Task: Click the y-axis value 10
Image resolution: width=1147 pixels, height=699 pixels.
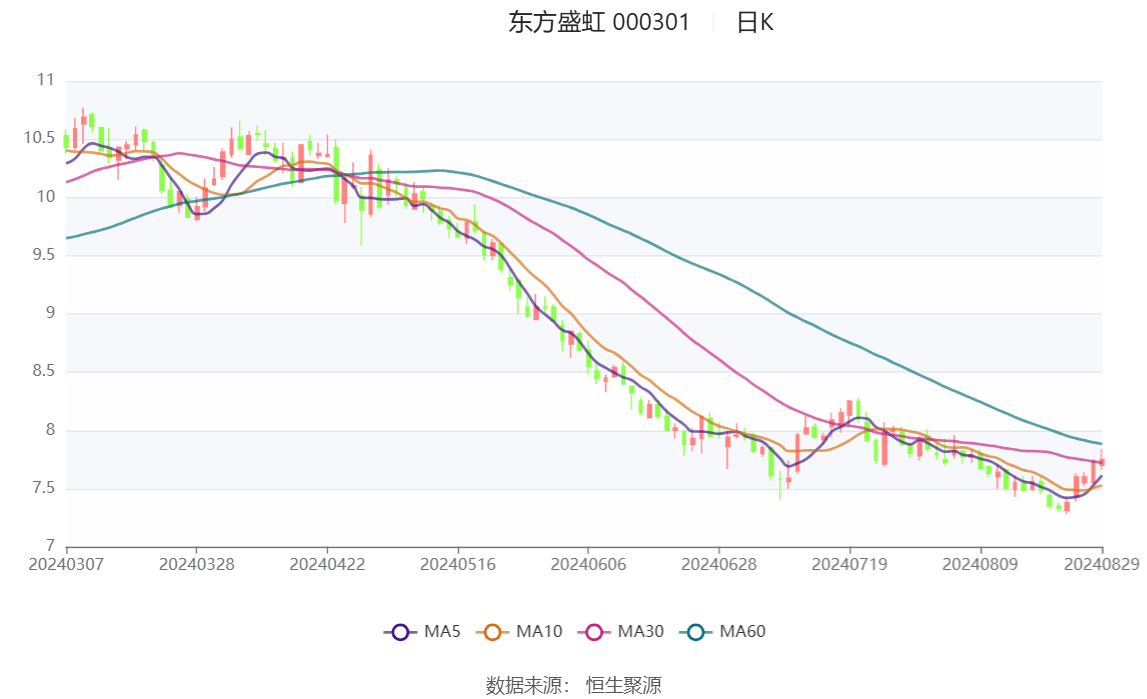Action: 45,197
